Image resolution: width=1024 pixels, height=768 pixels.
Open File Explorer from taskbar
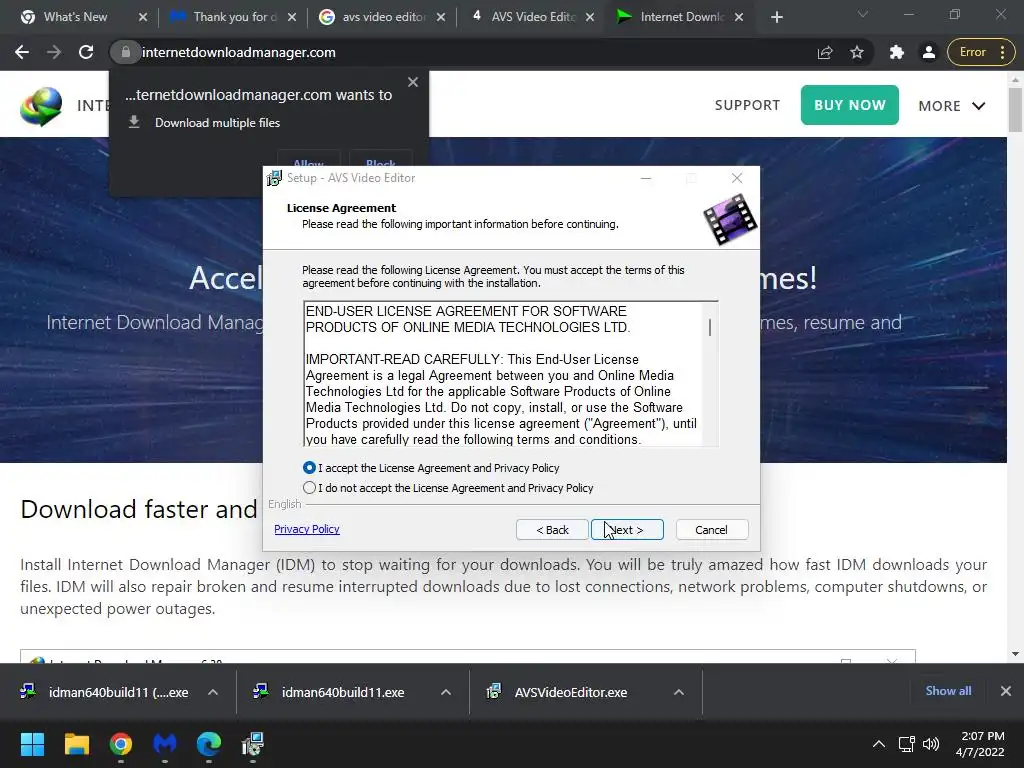pyautogui.click(x=76, y=744)
